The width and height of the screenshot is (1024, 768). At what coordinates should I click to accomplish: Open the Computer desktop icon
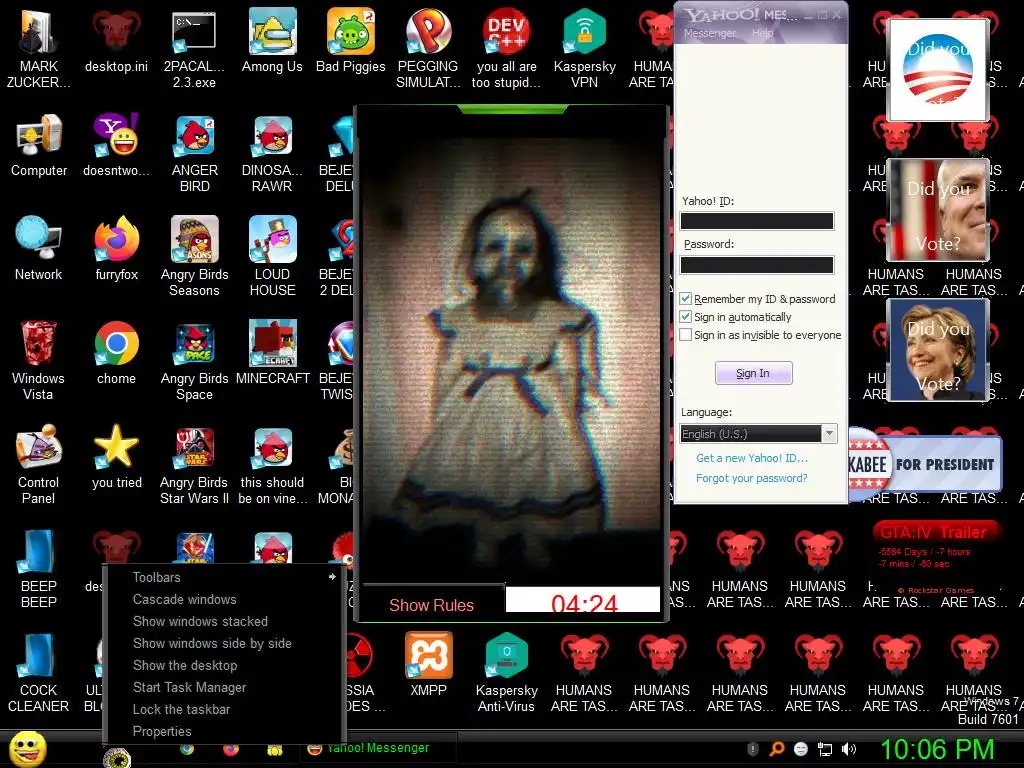click(x=39, y=145)
